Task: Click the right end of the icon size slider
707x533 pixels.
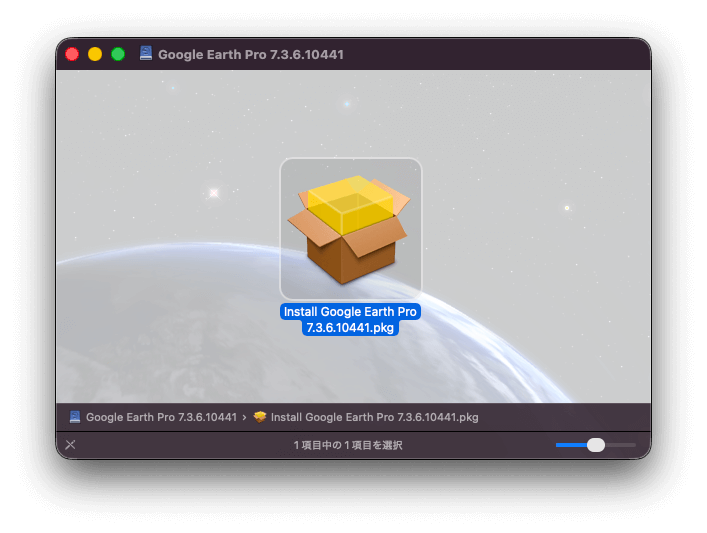Action: (633, 445)
